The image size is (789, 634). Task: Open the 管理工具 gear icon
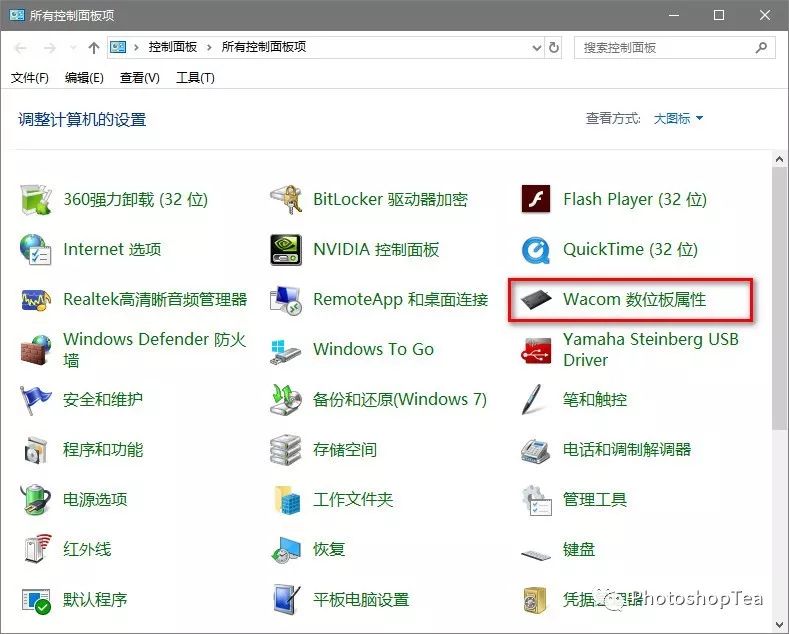point(537,500)
